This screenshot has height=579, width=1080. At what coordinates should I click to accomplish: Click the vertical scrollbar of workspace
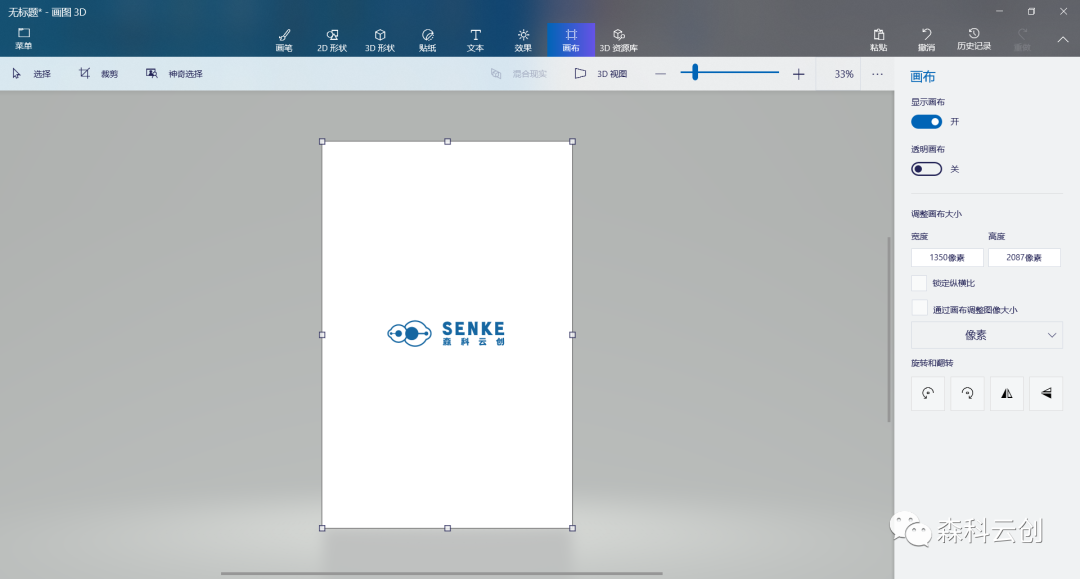(x=889, y=329)
